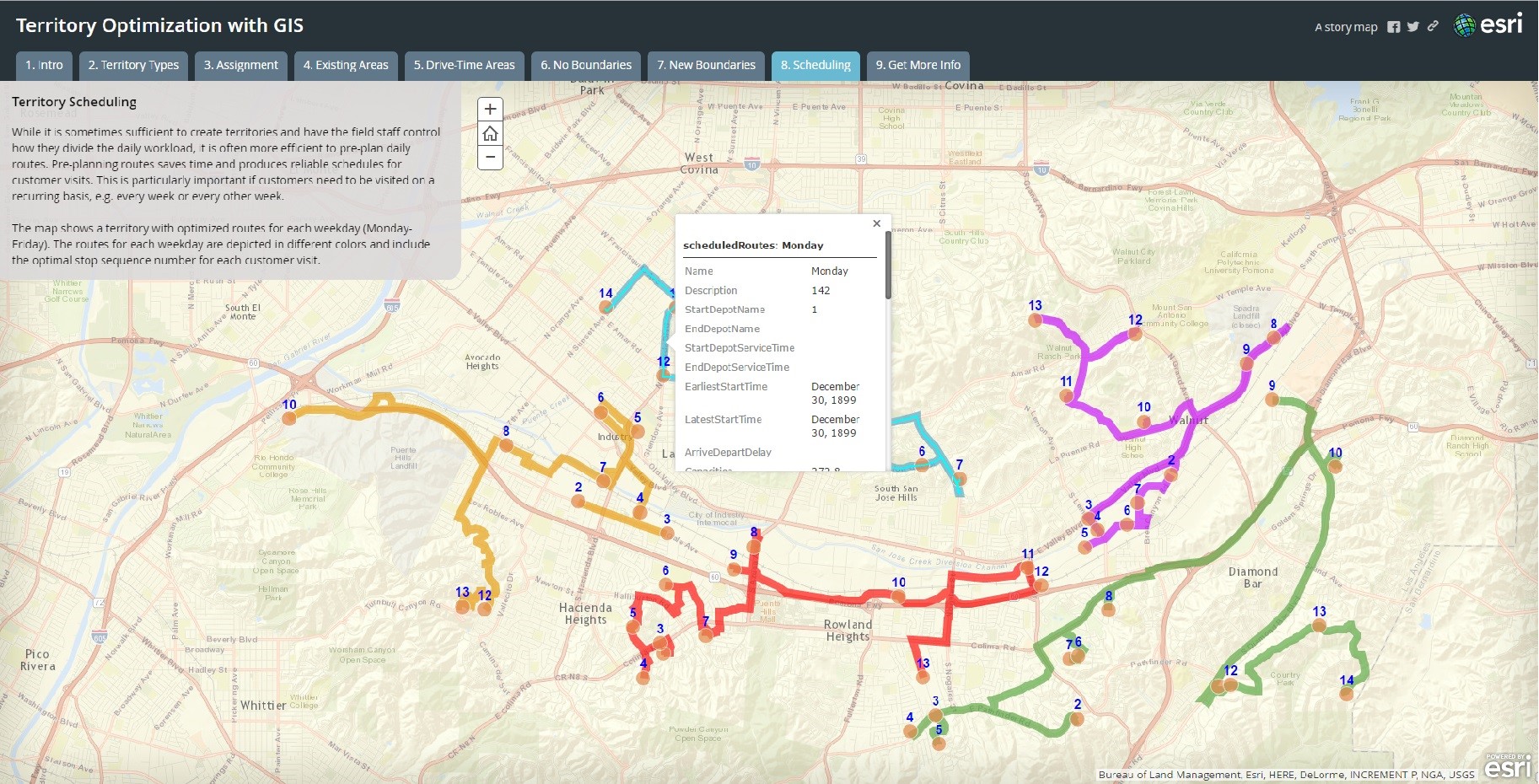Click stop 10 on the orange route
Image resolution: width=1539 pixels, height=784 pixels.
[x=289, y=417]
